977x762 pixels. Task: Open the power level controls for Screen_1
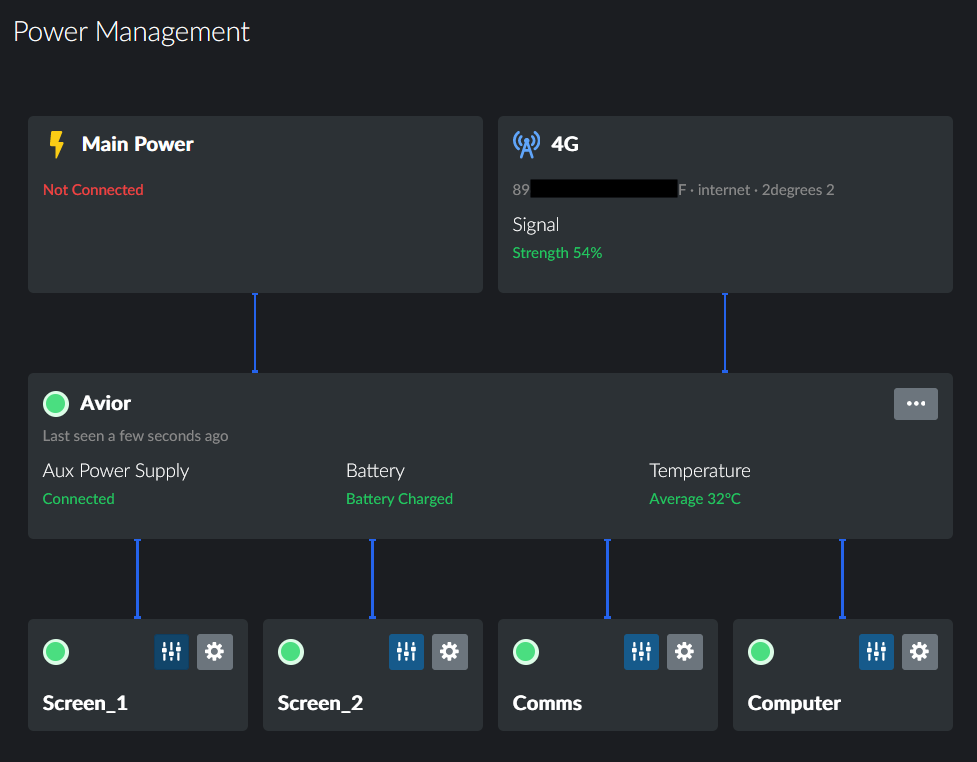click(x=171, y=651)
